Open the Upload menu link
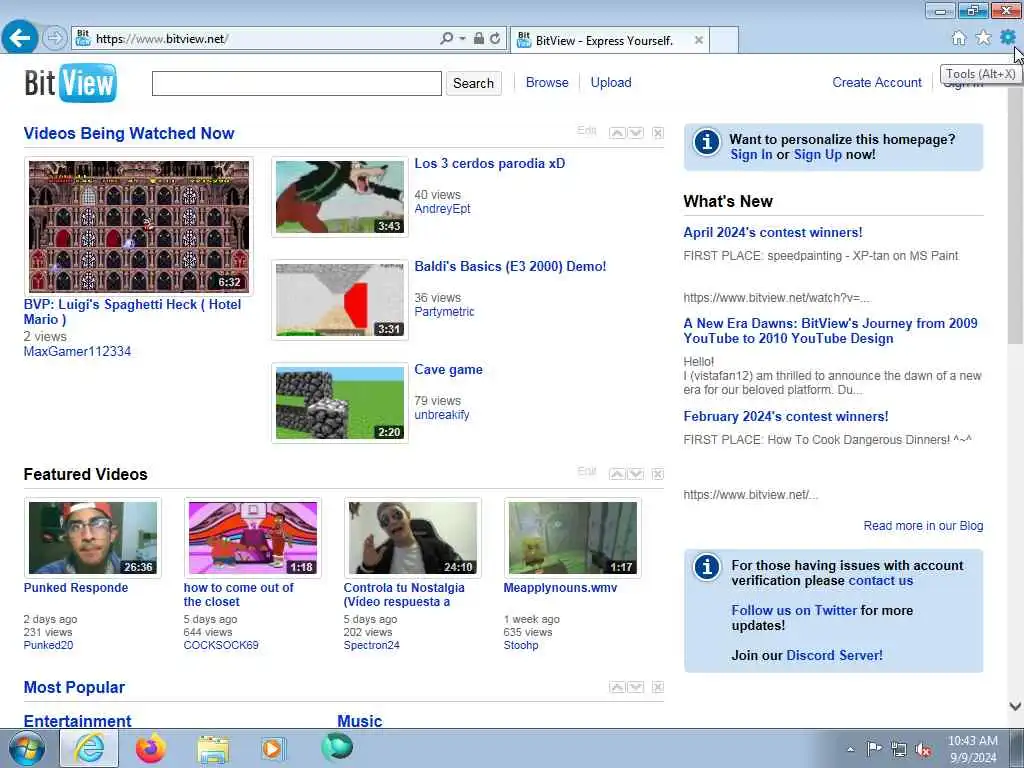1024x768 pixels. coord(611,82)
